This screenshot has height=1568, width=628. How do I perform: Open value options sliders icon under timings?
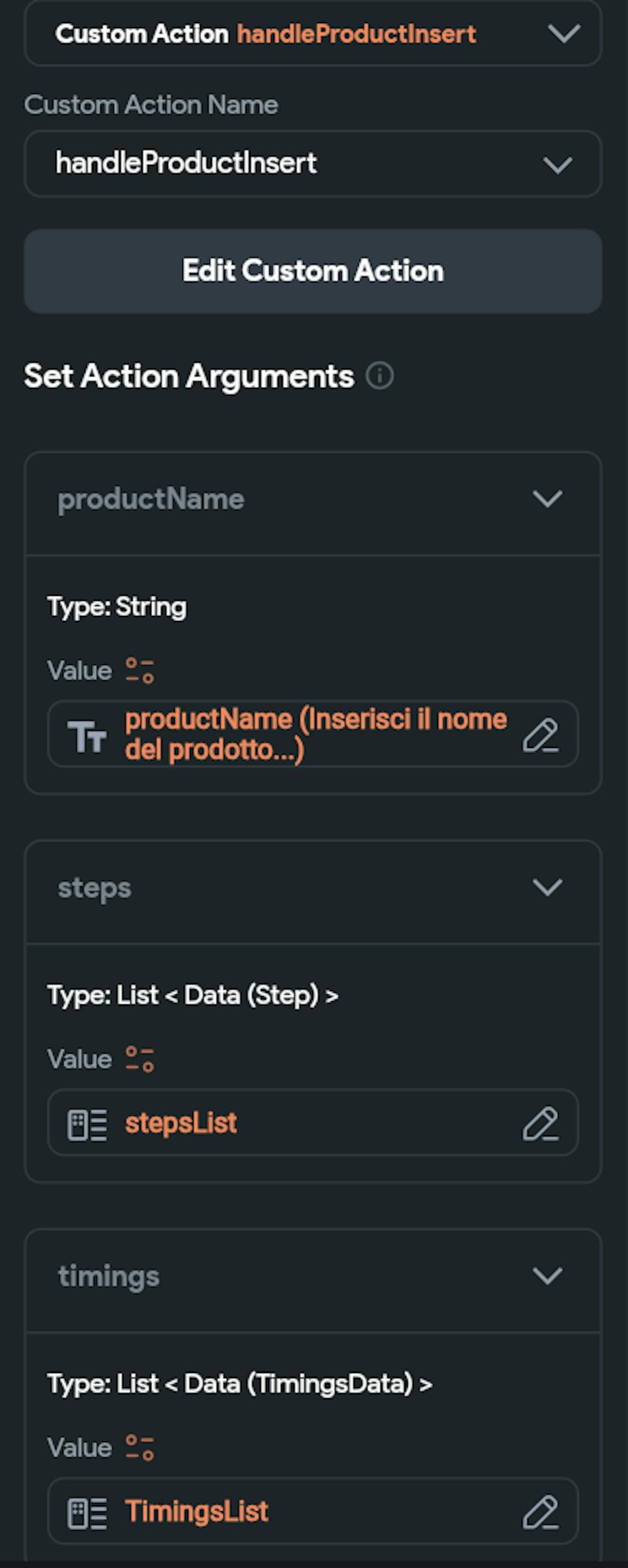coord(139,1447)
